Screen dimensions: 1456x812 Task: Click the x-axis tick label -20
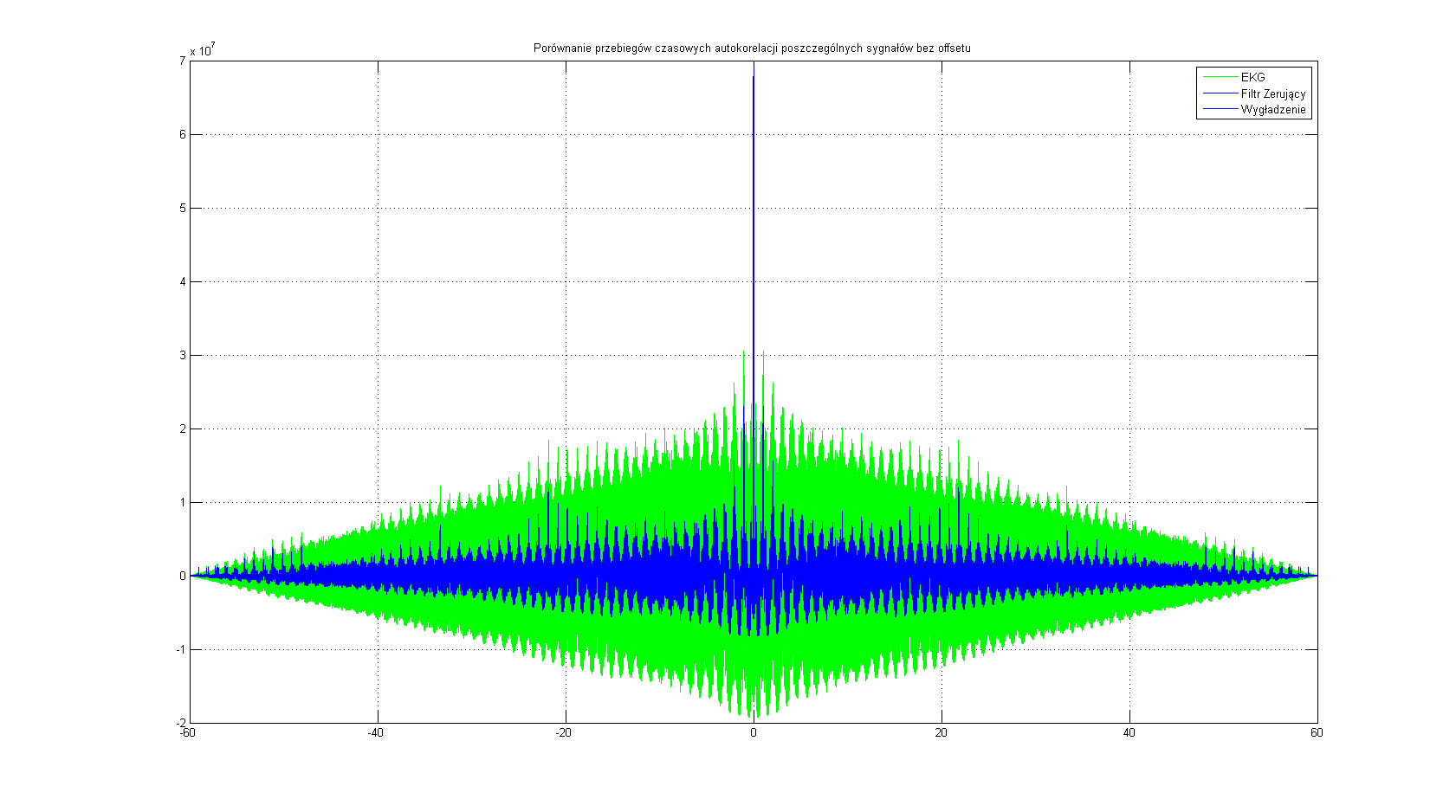[x=564, y=733]
